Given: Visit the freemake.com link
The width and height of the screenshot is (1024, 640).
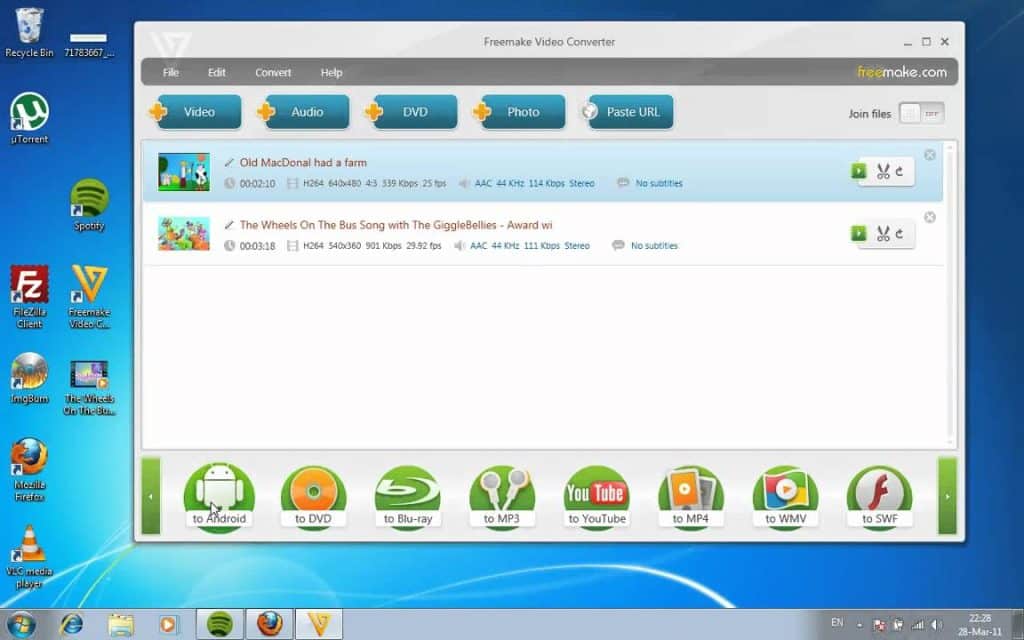Looking at the screenshot, I should [902, 72].
